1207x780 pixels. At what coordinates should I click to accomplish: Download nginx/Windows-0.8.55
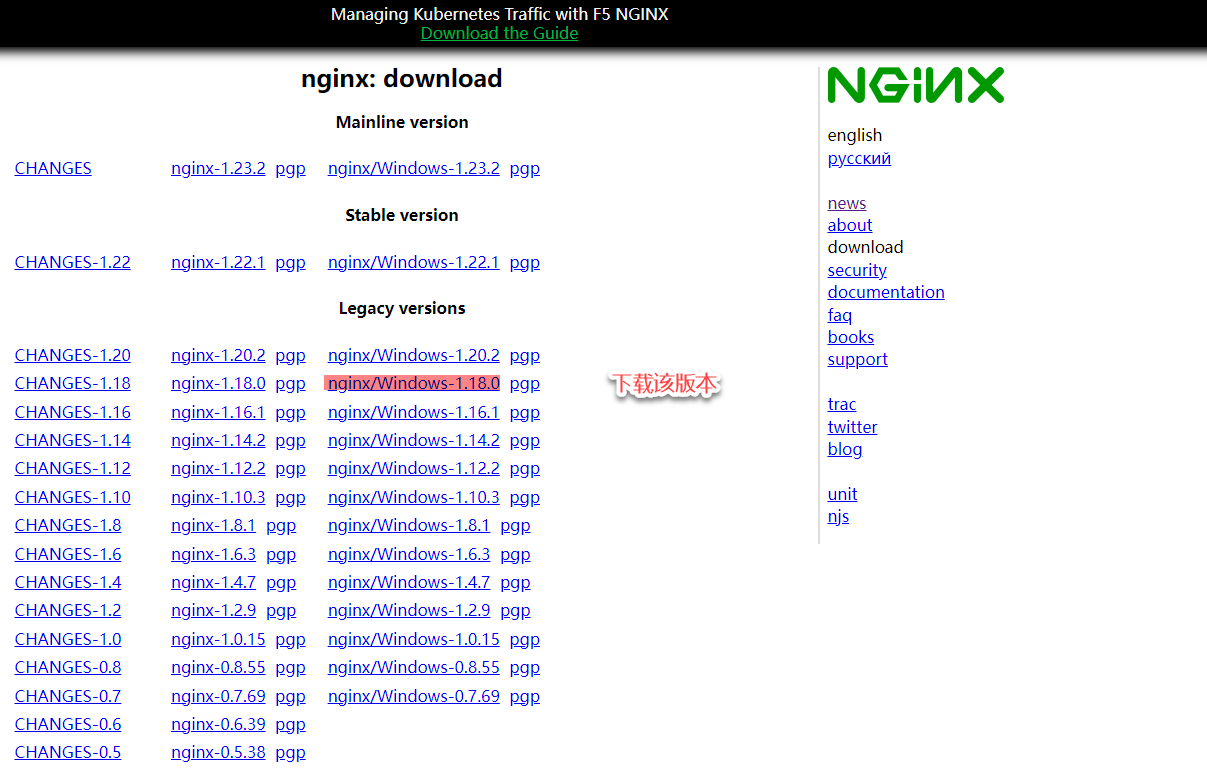tap(414, 667)
